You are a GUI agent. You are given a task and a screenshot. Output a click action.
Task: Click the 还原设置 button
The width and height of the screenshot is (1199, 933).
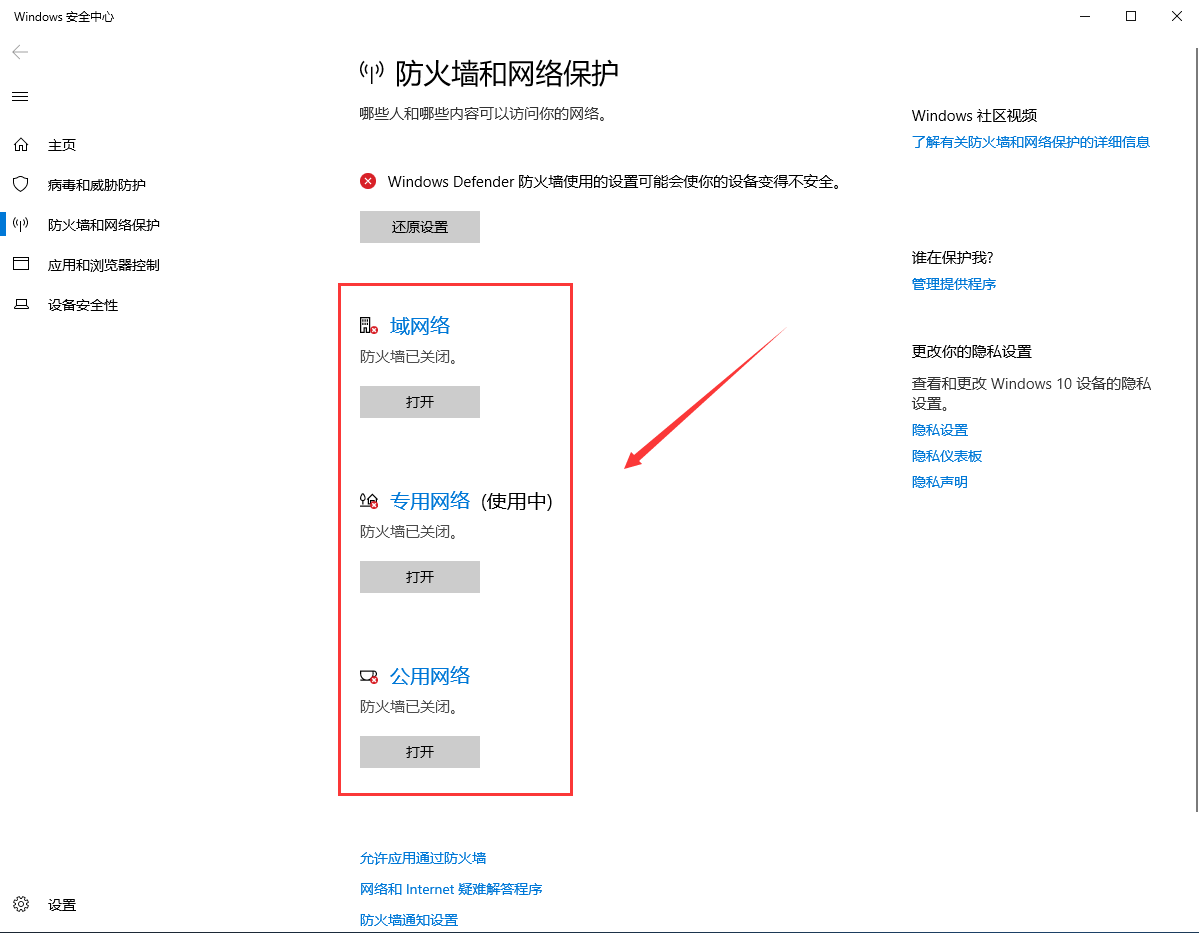(419, 227)
